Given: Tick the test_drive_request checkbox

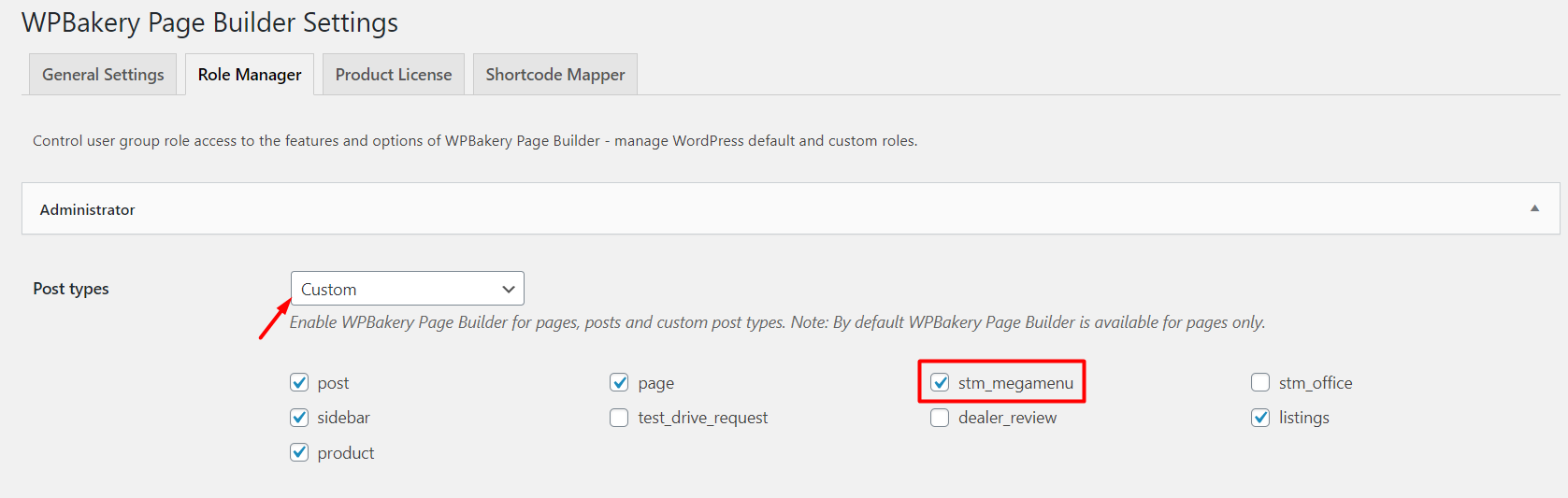Looking at the screenshot, I should click(619, 418).
